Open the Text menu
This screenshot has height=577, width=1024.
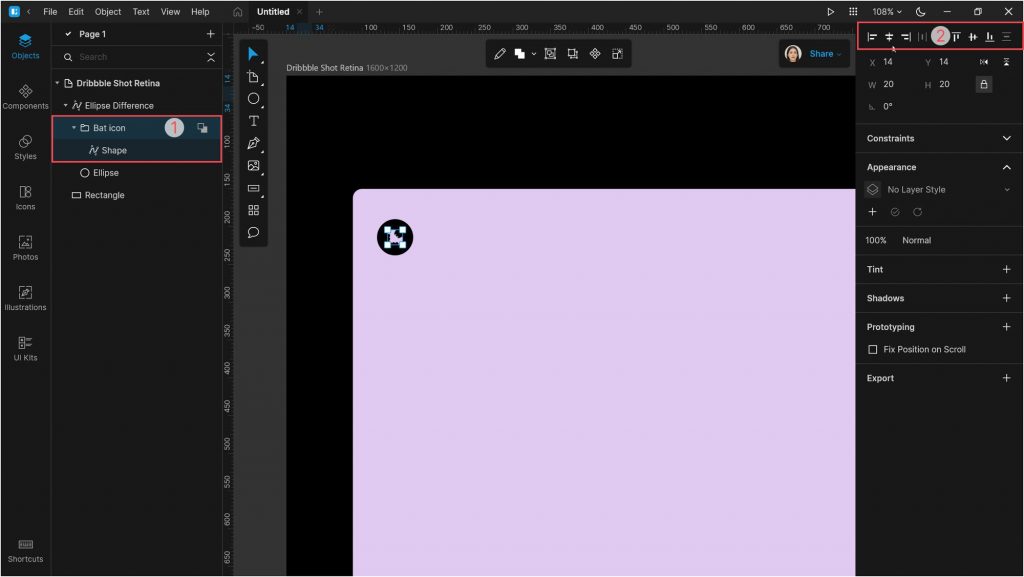pos(141,12)
